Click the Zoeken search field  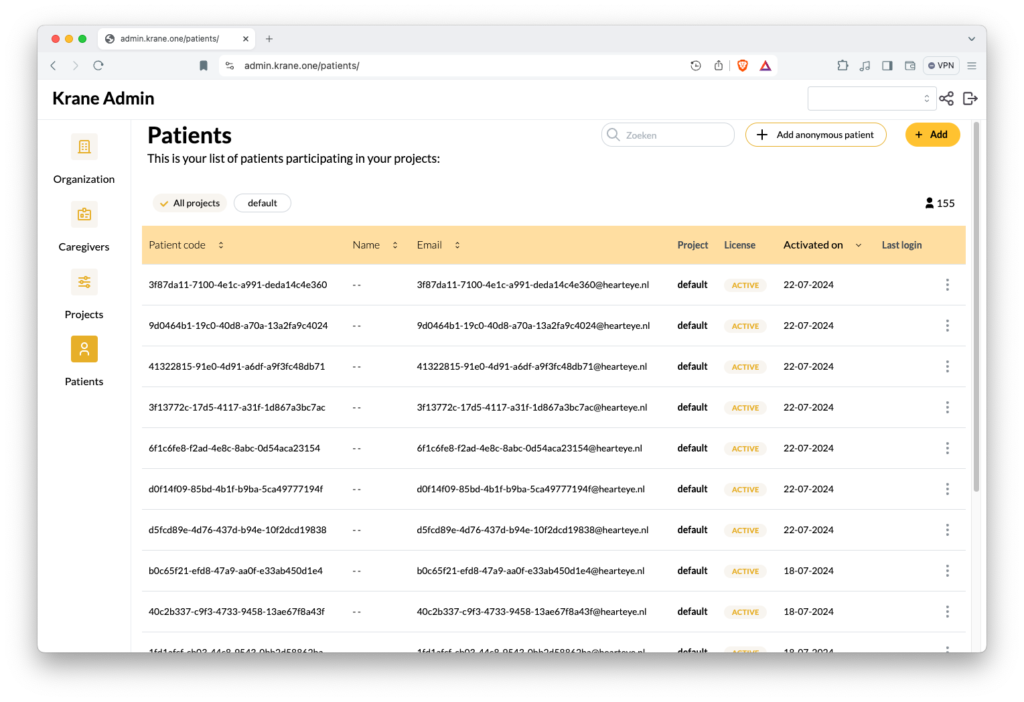[x=667, y=135]
